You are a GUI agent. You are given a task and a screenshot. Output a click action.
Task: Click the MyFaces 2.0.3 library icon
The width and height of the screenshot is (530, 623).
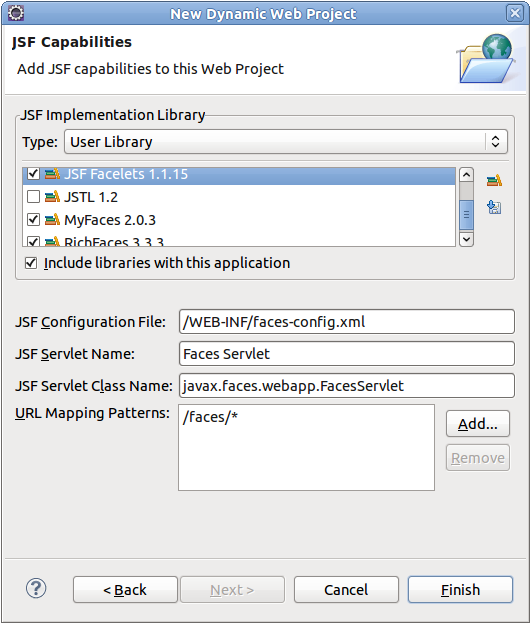click(x=52, y=220)
